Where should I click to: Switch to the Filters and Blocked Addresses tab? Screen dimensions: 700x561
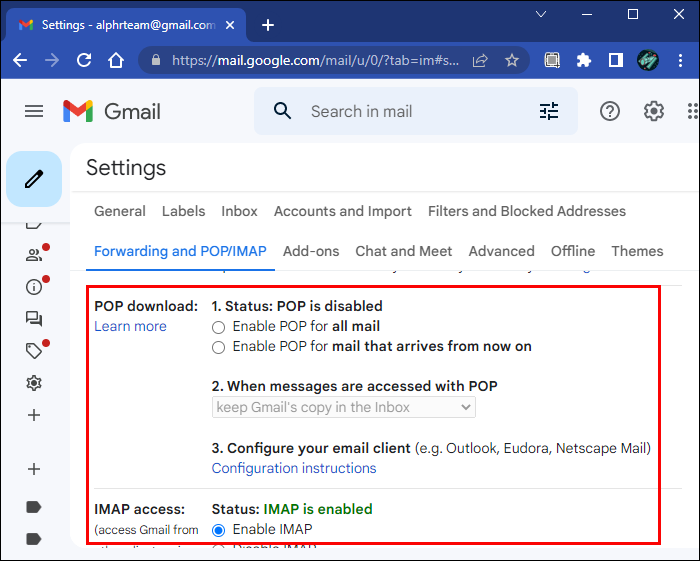point(526,211)
